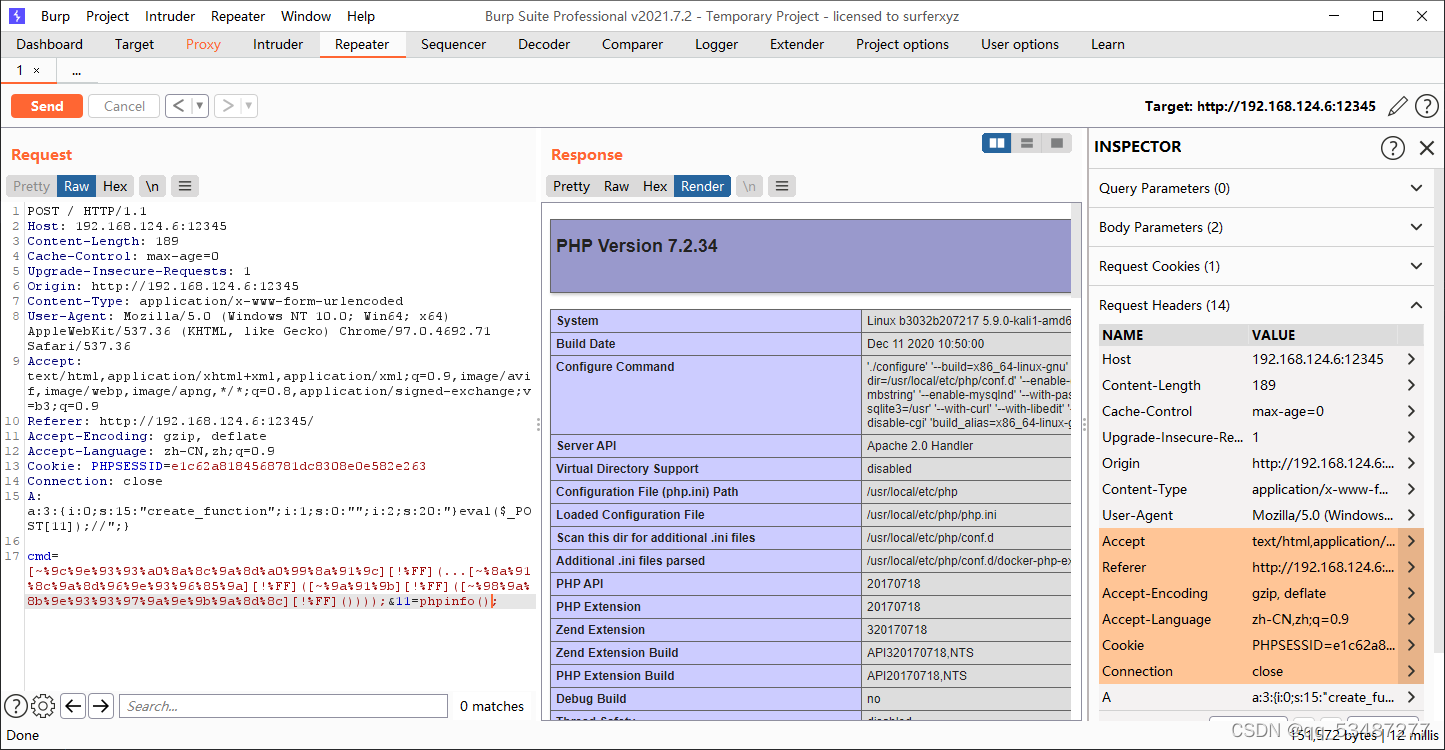Image resolution: width=1445 pixels, height=750 pixels.
Task: Switch to the Dashboard tab
Action: (50, 44)
